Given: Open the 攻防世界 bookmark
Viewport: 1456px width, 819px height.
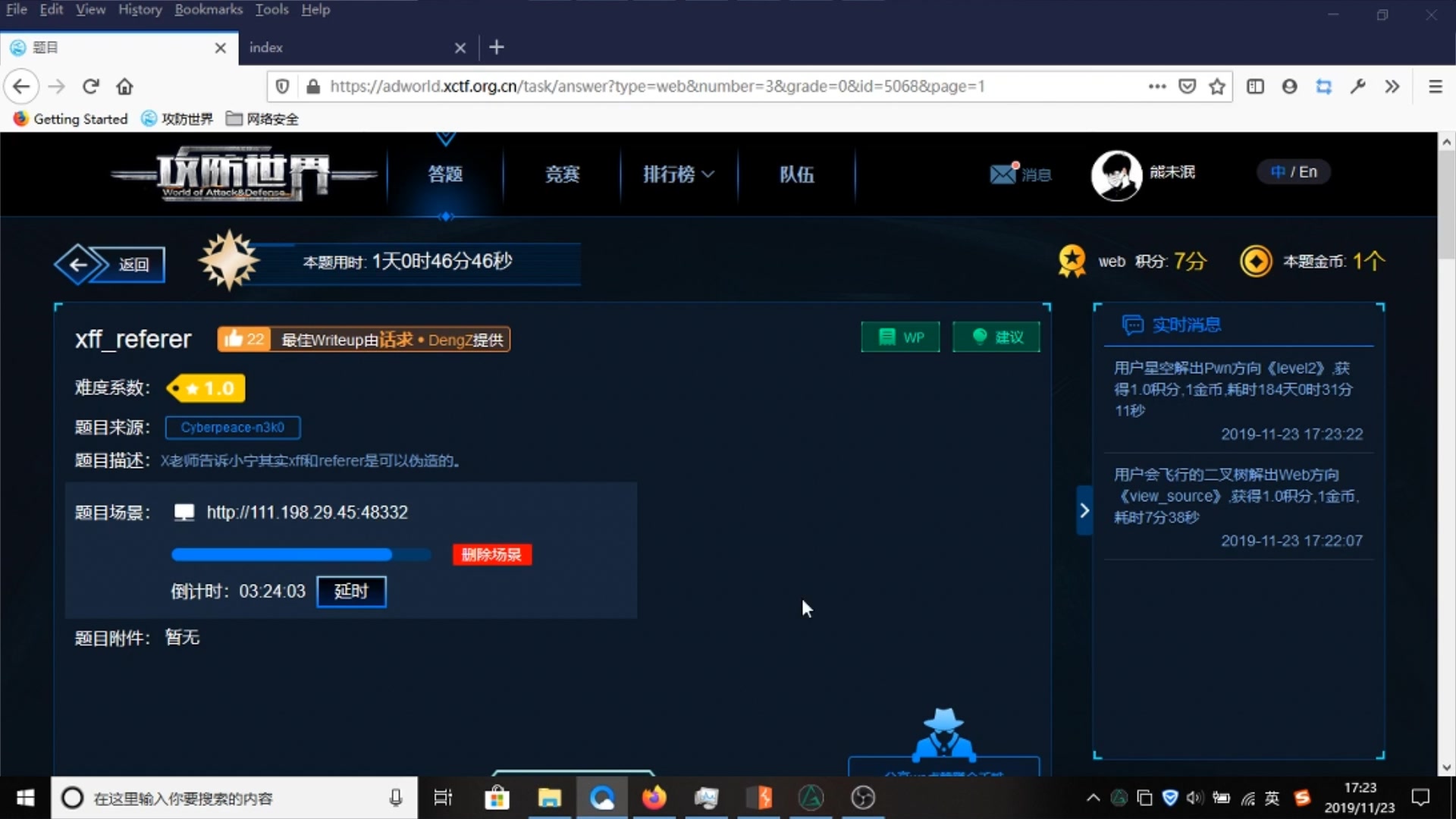Looking at the screenshot, I should [x=177, y=119].
